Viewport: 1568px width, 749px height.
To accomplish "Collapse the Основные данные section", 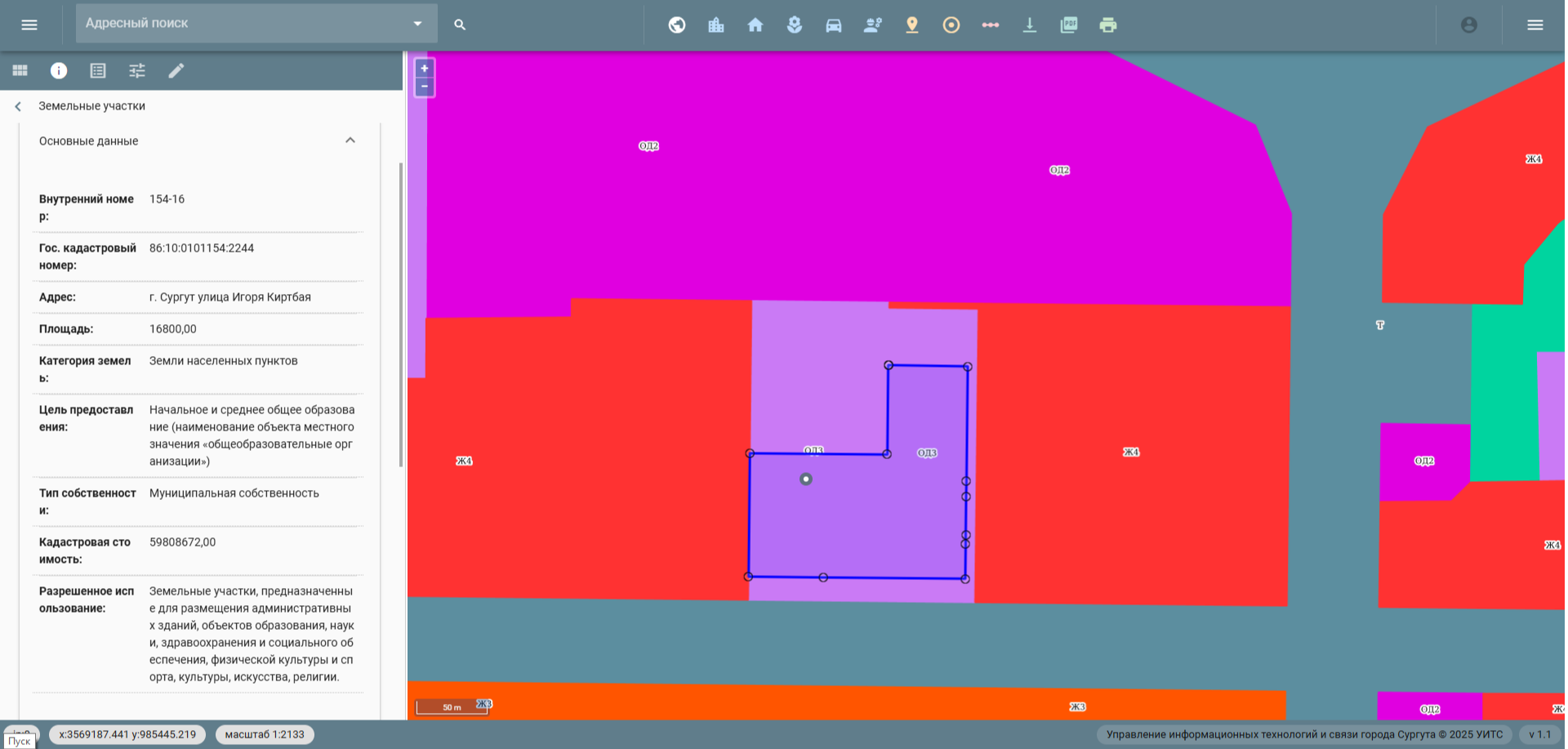I will 350,140.
